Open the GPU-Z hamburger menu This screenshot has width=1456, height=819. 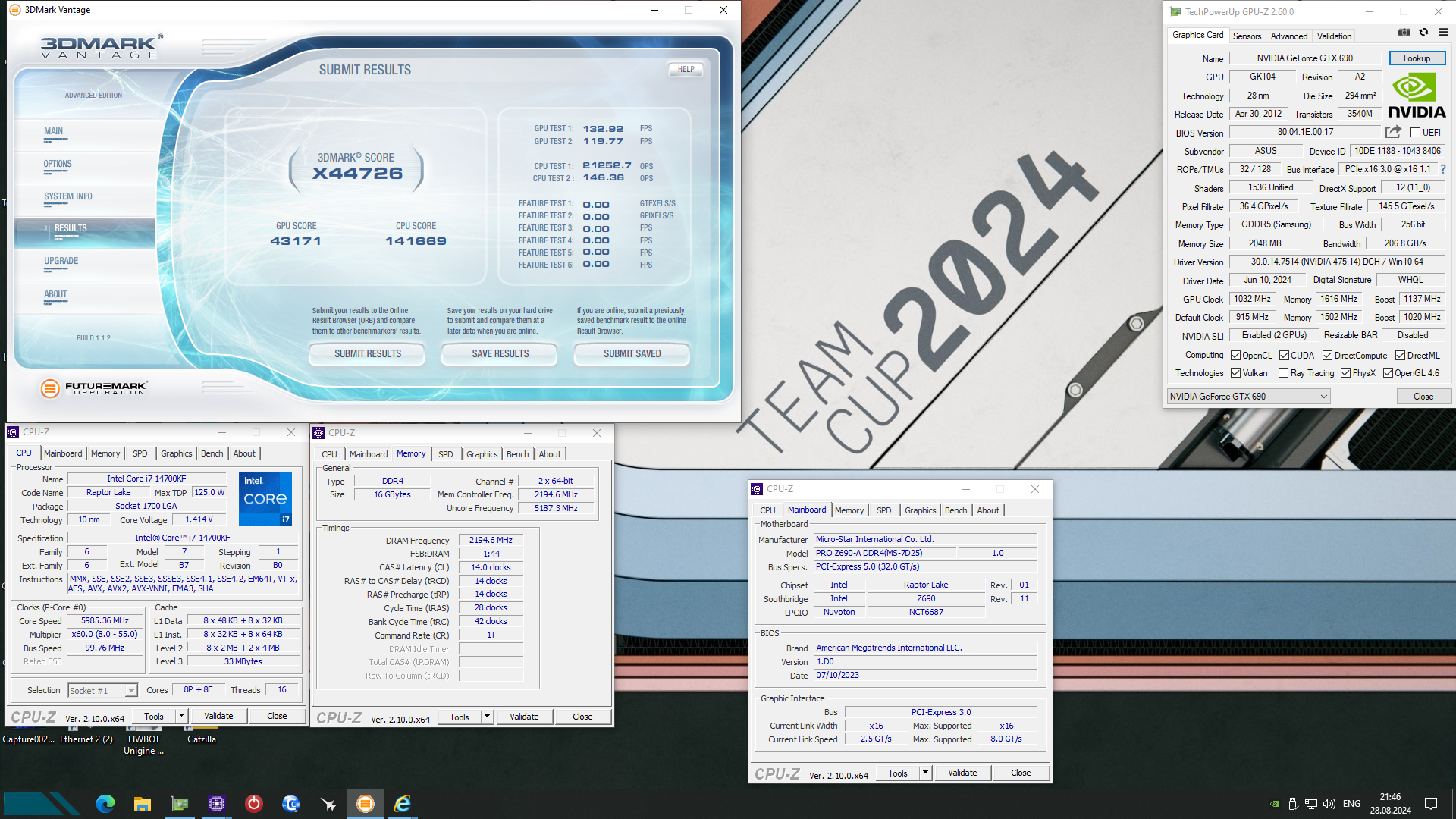pos(1443,33)
